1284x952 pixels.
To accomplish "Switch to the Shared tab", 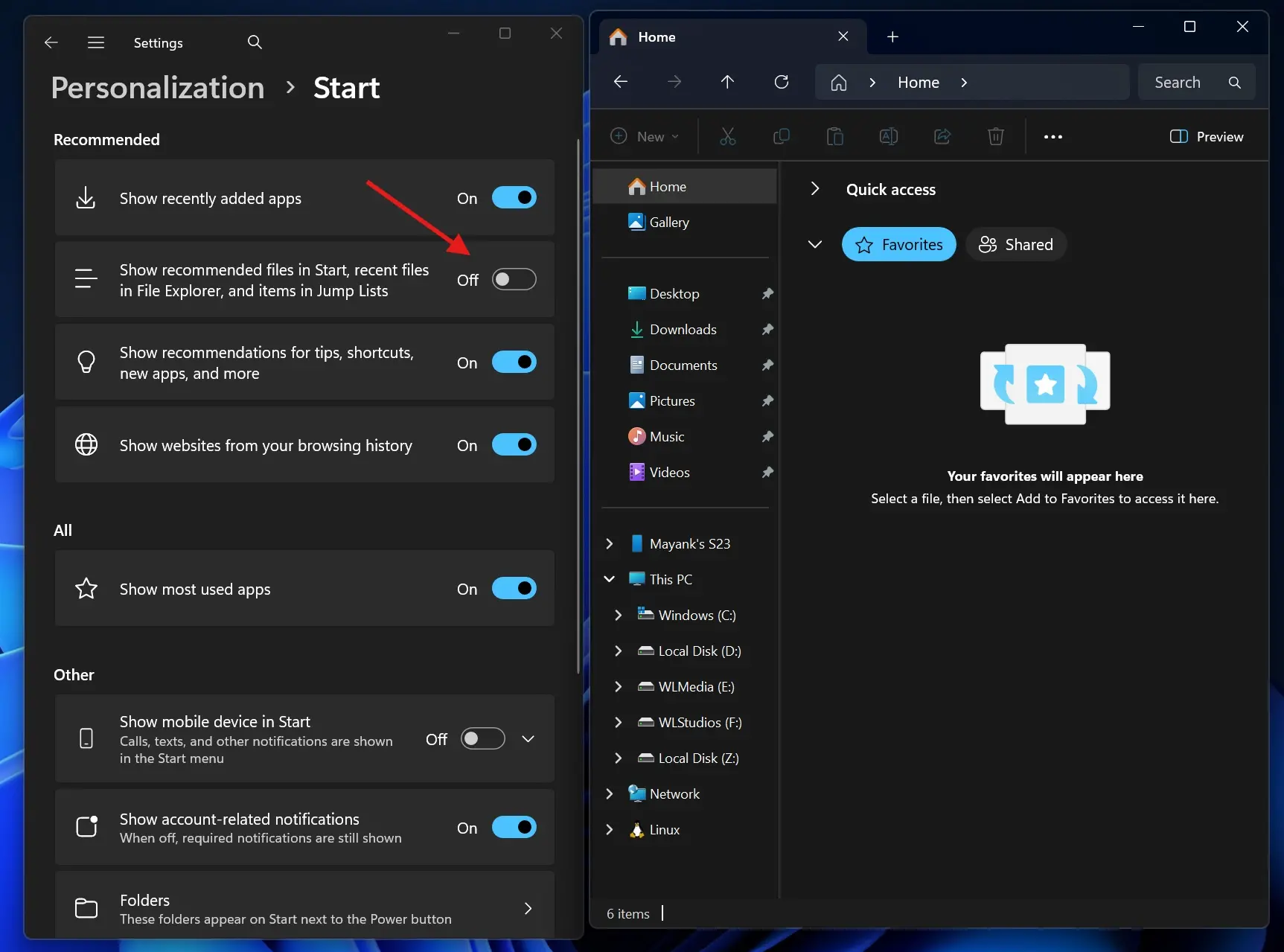I will click(x=1016, y=244).
